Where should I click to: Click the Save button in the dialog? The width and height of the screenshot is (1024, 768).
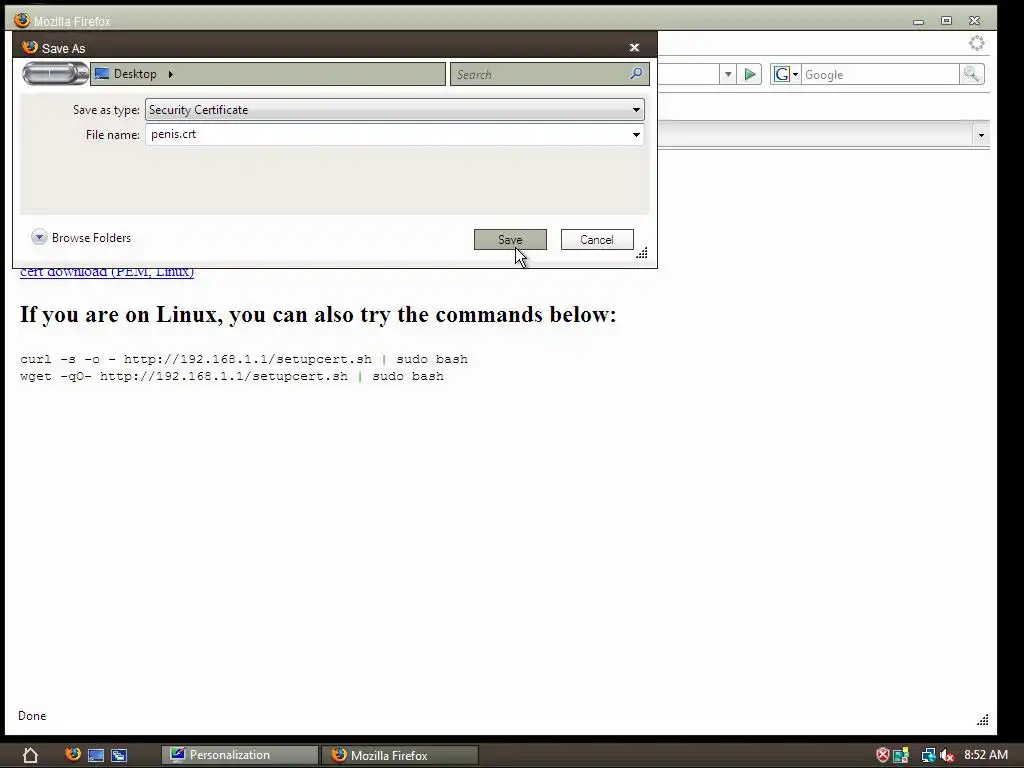coord(510,240)
